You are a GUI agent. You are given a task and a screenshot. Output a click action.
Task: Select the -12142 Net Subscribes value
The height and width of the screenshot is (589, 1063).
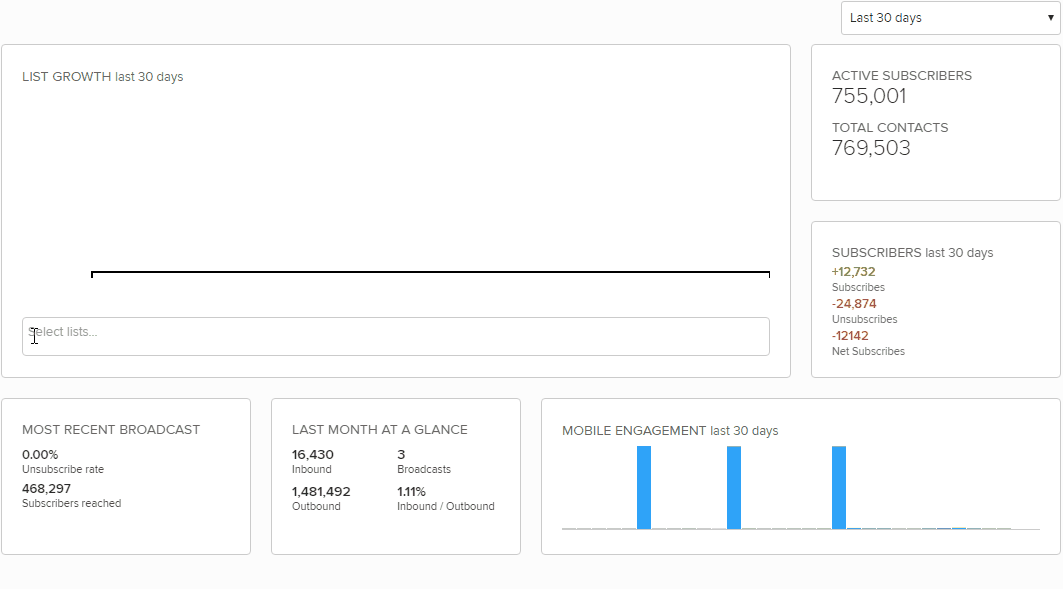tap(850, 335)
